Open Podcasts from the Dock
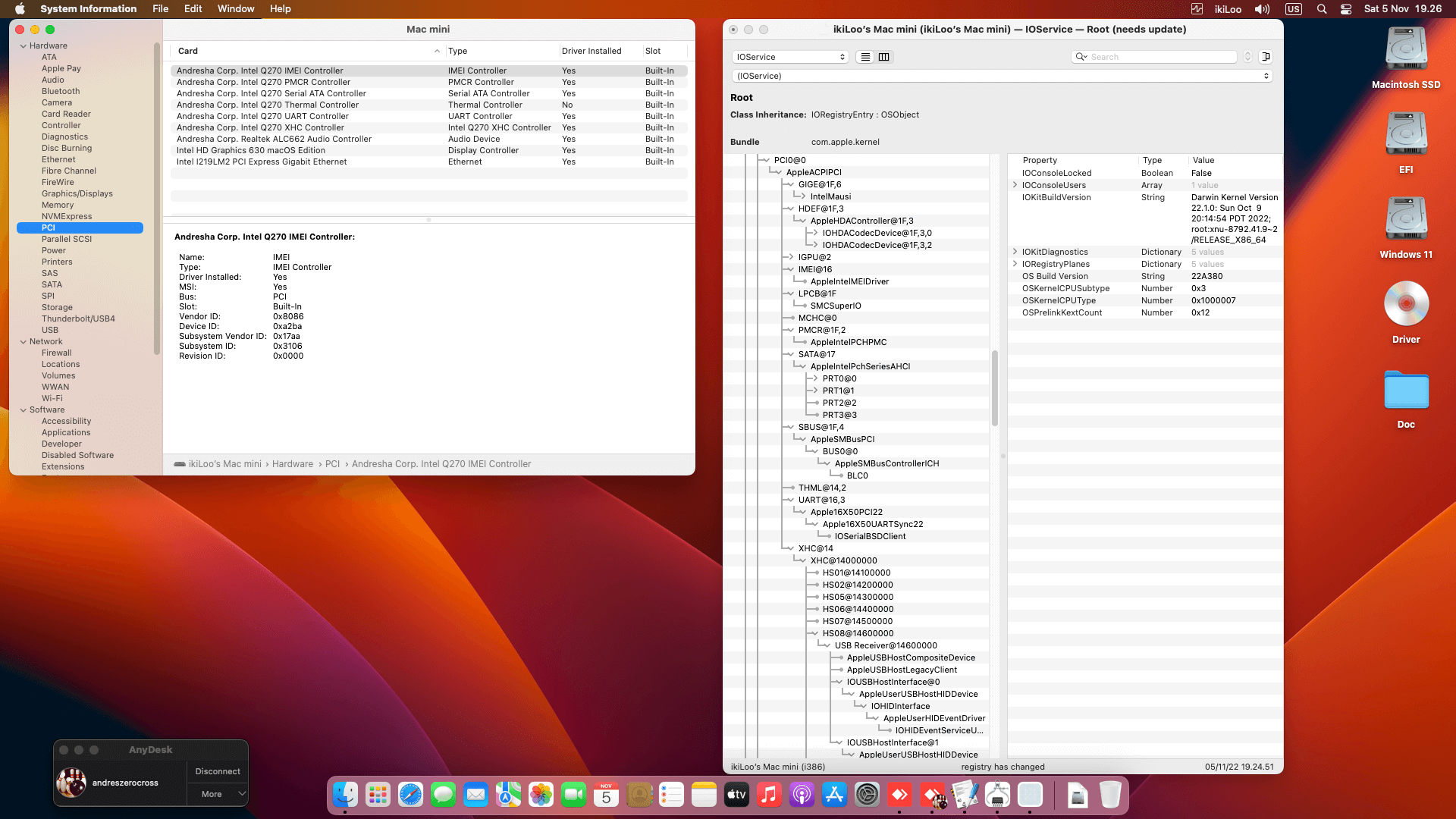The width and height of the screenshot is (1456, 819). (x=802, y=794)
